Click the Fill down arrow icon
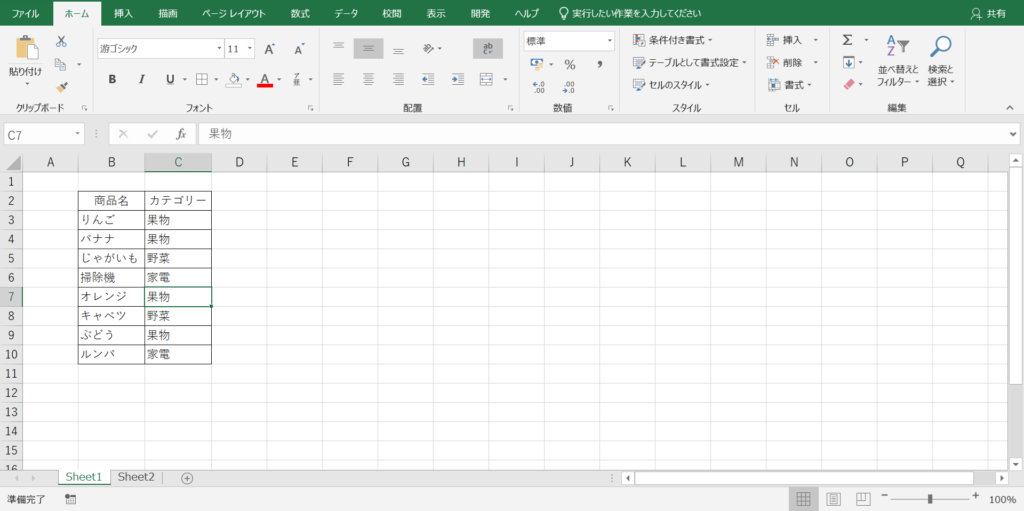Screen dimensions: 1024x511 click(848, 63)
